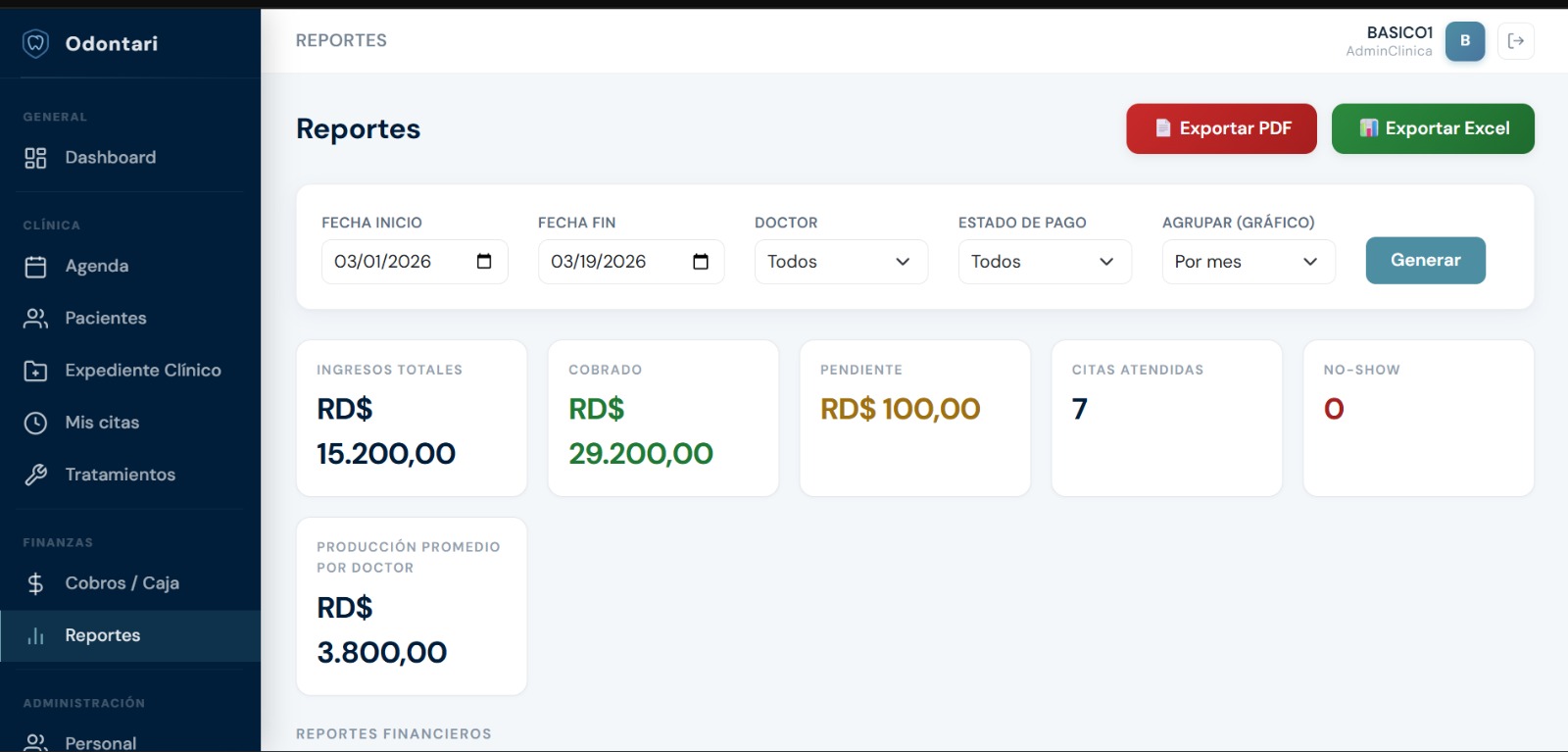Click the Tratamientos wrench icon
The height and width of the screenshot is (752, 1568).
click(x=36, y=475)
